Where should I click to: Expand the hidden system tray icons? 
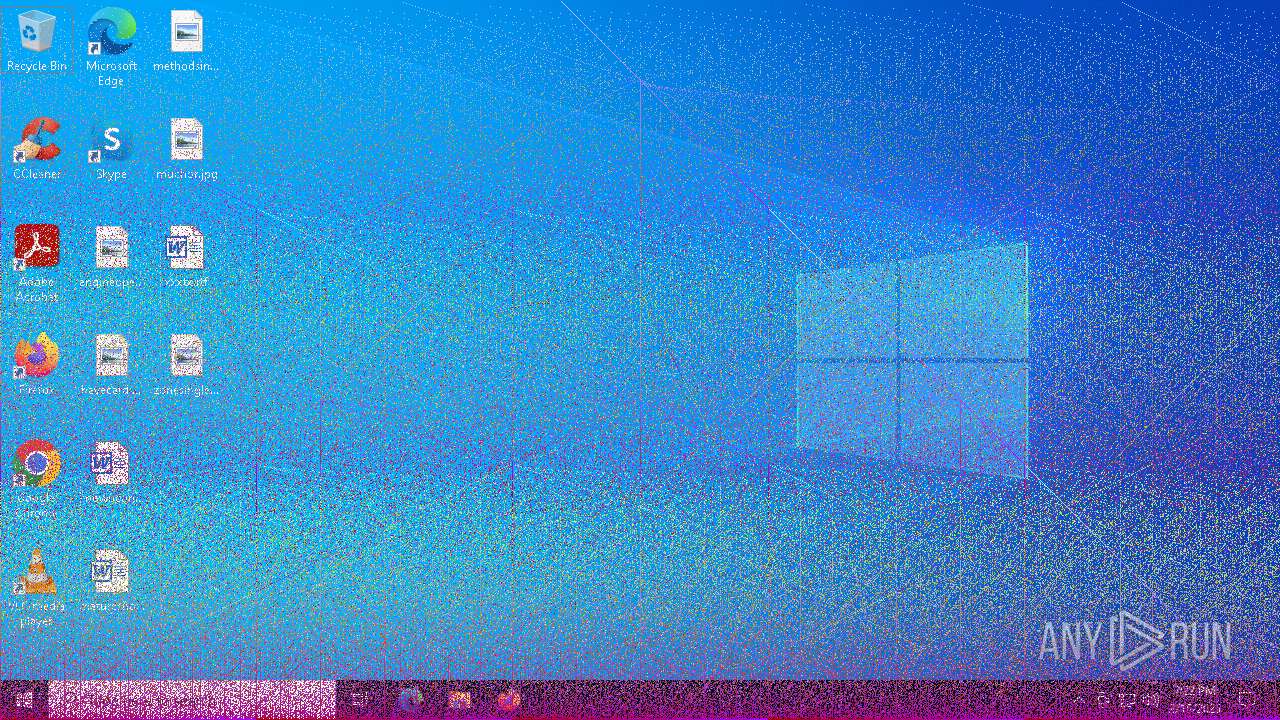(x=1079, y=700)
